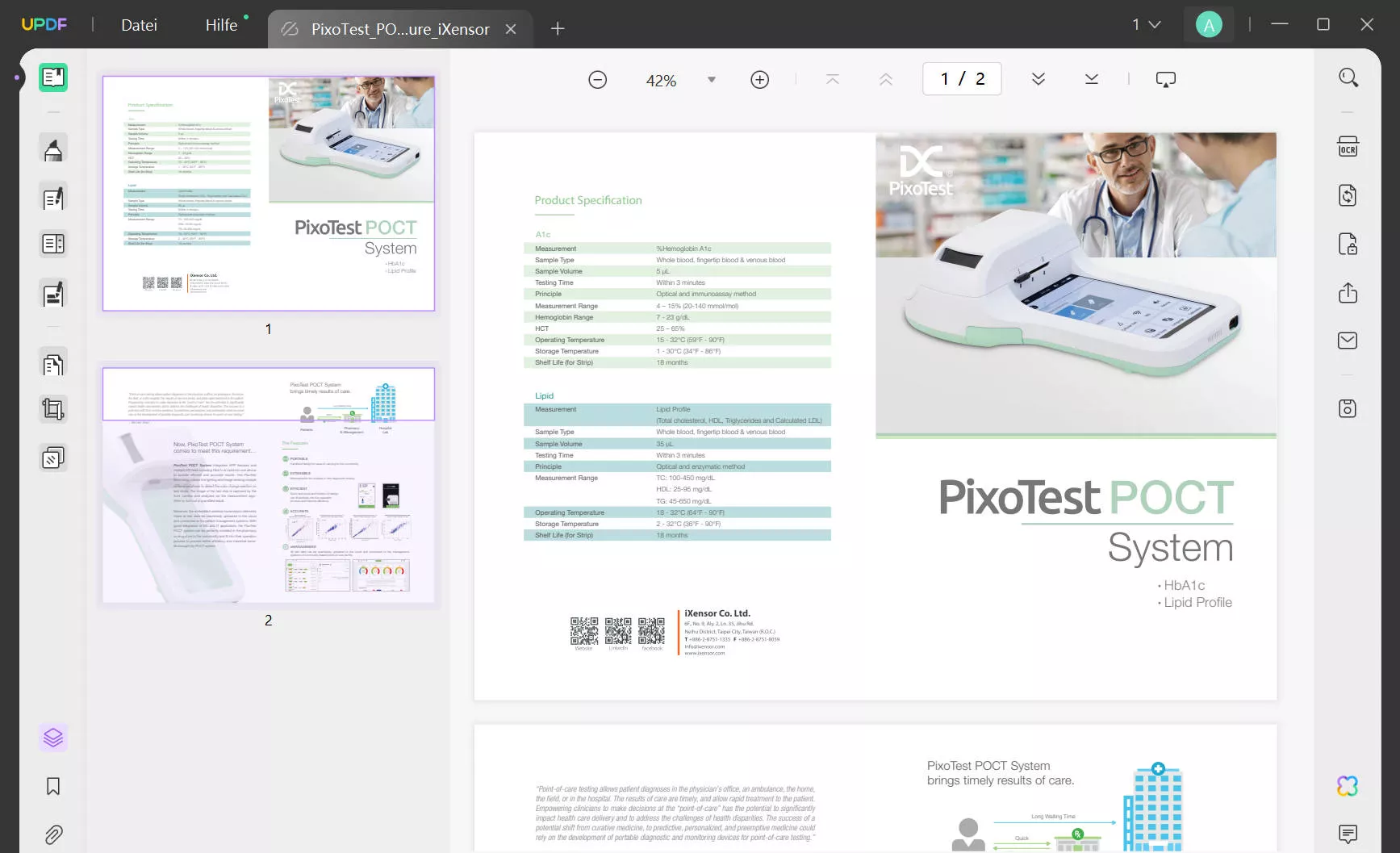Open the Protect PDF lock icon
This screenshot has height=853, width=1400.
pyautogui.click(x=1348, y=244)
